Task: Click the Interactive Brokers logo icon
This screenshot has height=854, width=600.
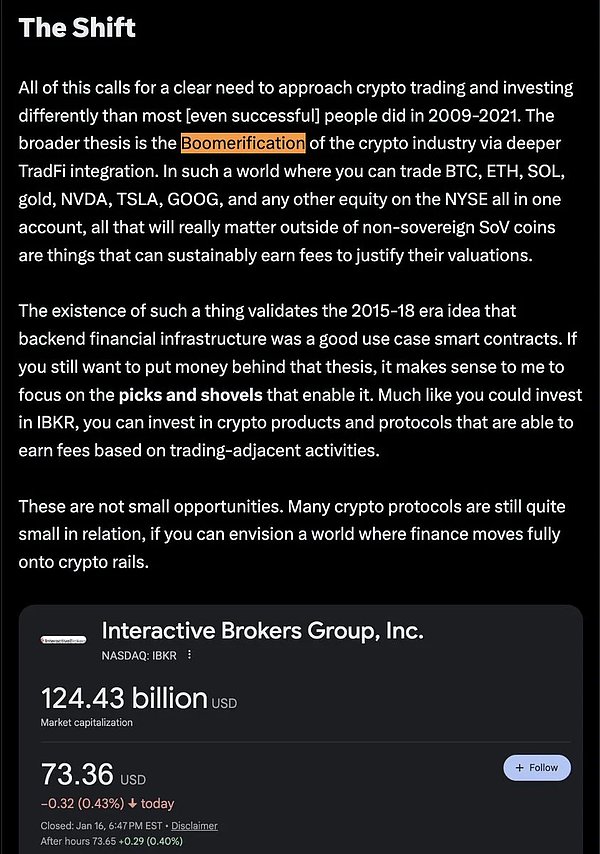Action: pos(64,640)
